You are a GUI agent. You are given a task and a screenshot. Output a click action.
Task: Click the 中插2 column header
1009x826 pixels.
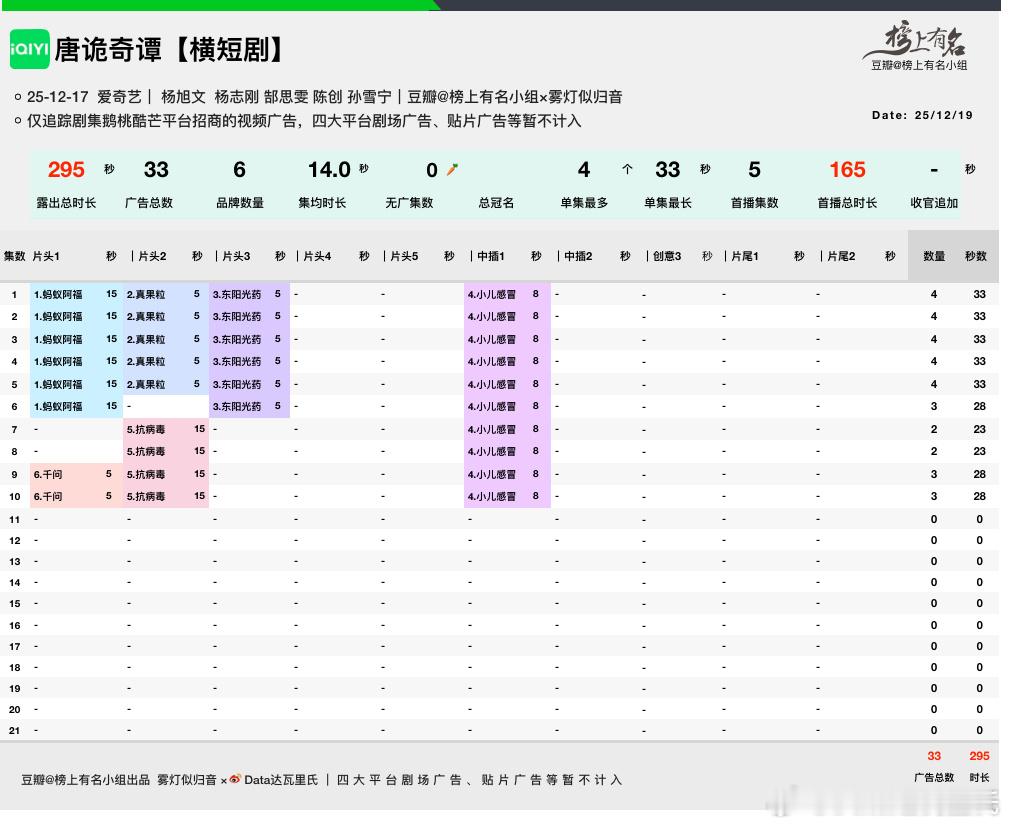578,256
